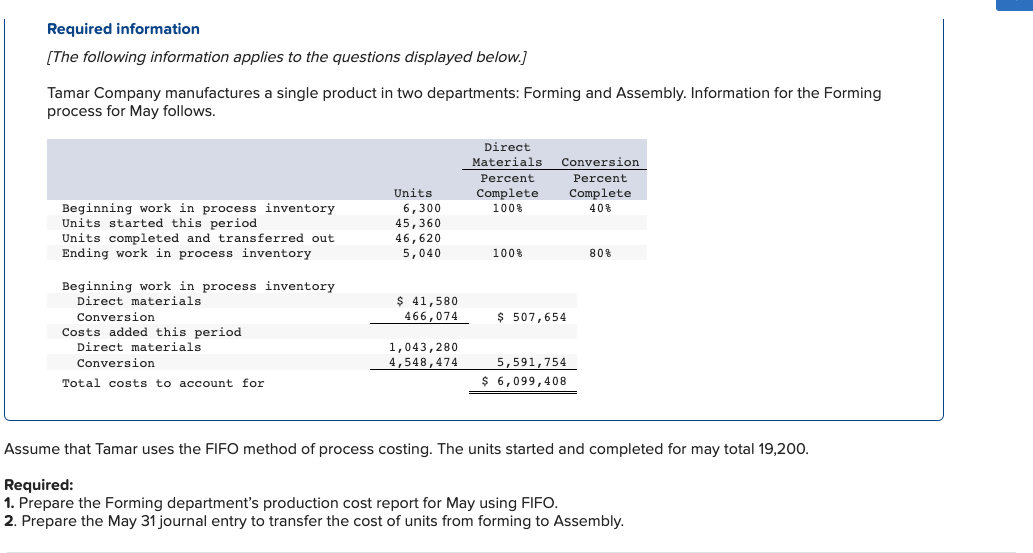Screen dimensions: 1033x553
Task: Click the italic note about questions displayed below
Action: [x=287, y=57]
